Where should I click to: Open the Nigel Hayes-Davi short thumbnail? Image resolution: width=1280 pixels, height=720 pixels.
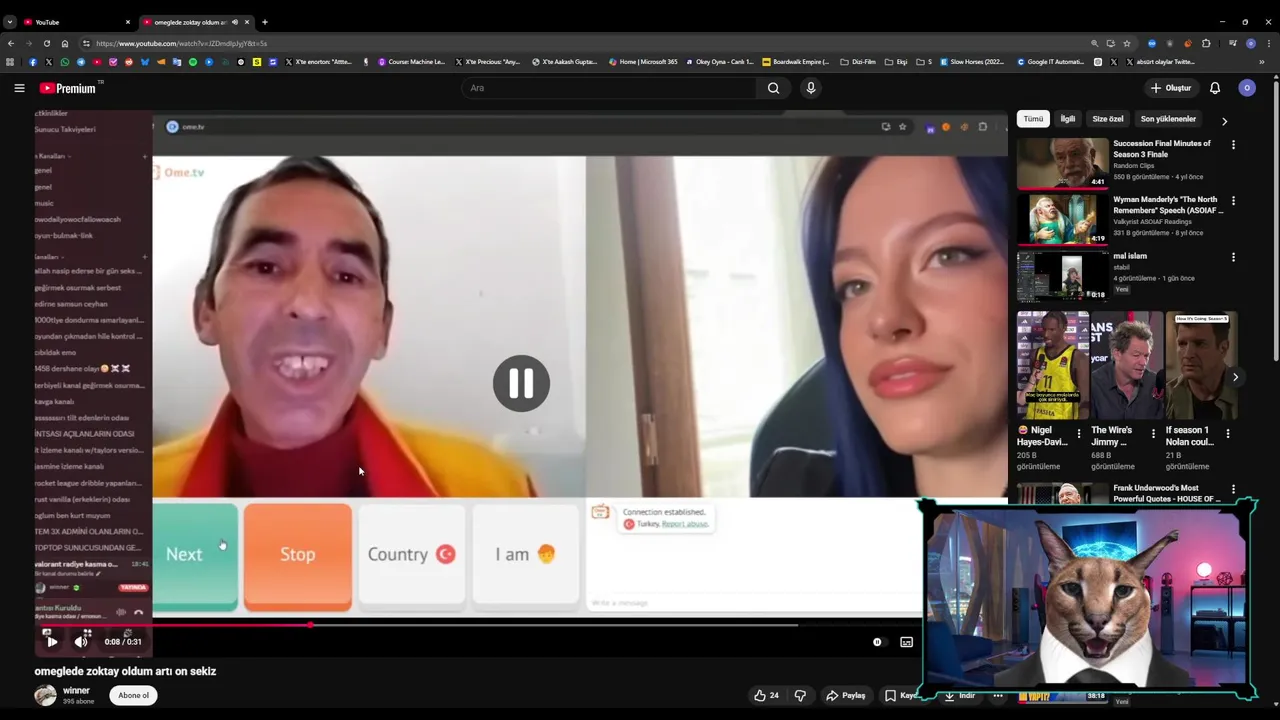click(x=1052, y=365)
